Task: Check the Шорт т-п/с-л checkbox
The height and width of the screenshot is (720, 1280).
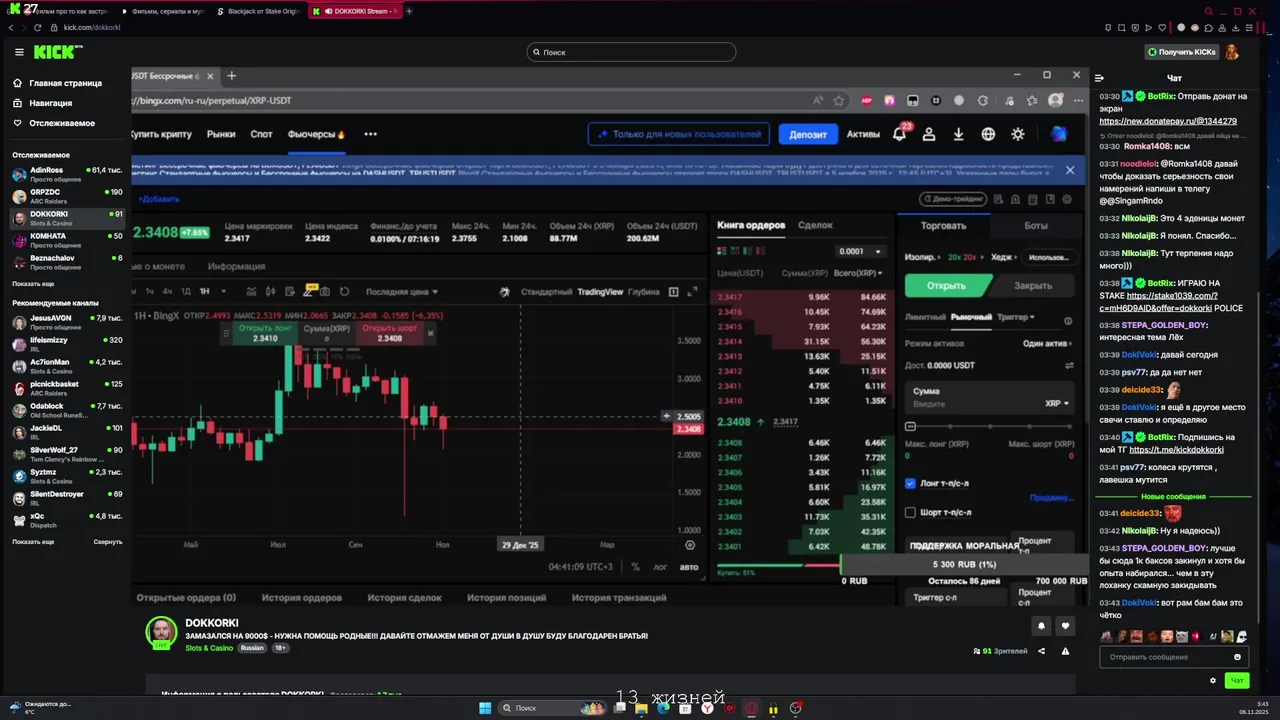Action: 910,512
